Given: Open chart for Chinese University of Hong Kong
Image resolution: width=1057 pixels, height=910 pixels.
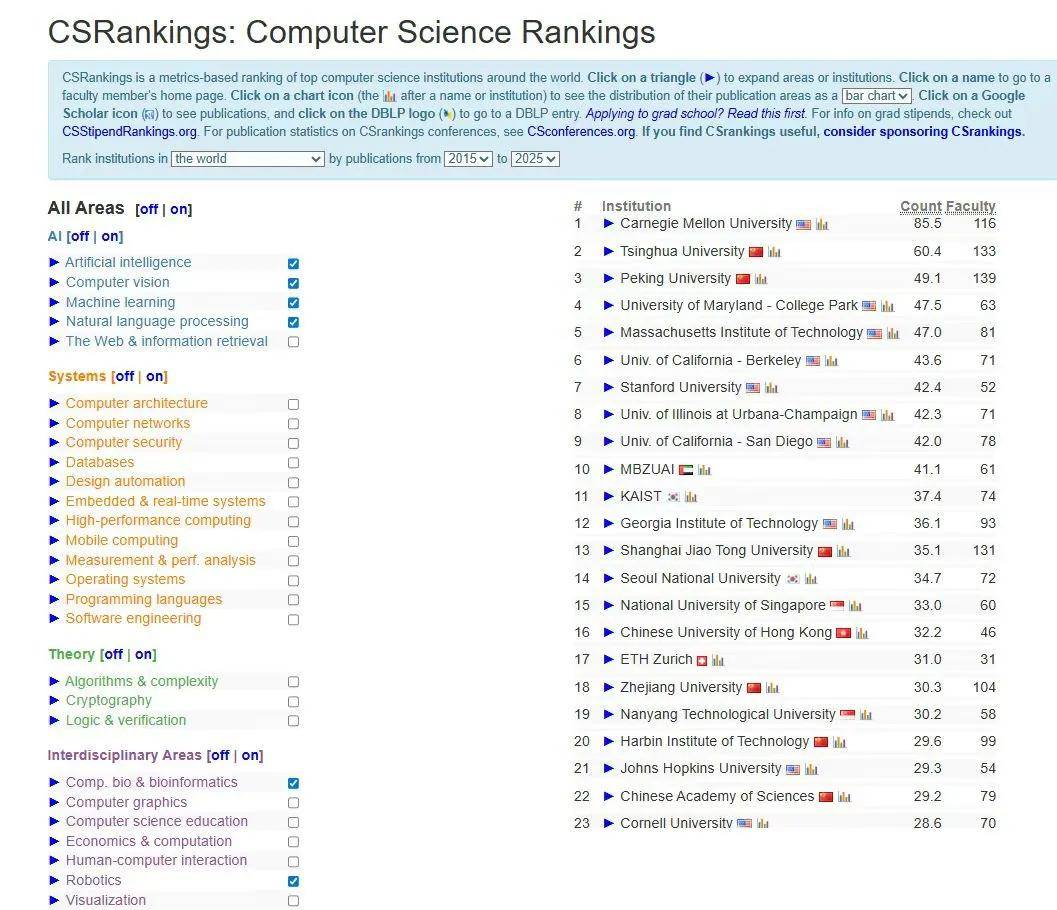Looking at the screenshot, I should (x=862, y=633).
